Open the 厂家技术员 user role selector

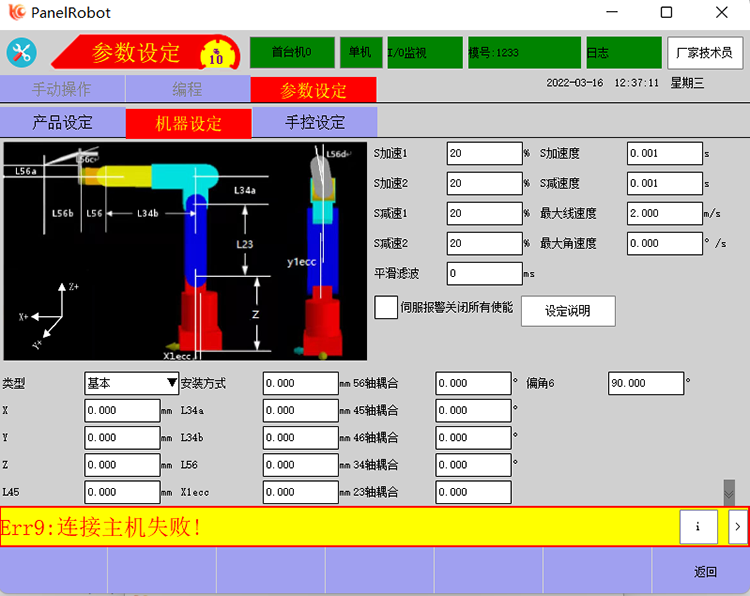(705, 52)
